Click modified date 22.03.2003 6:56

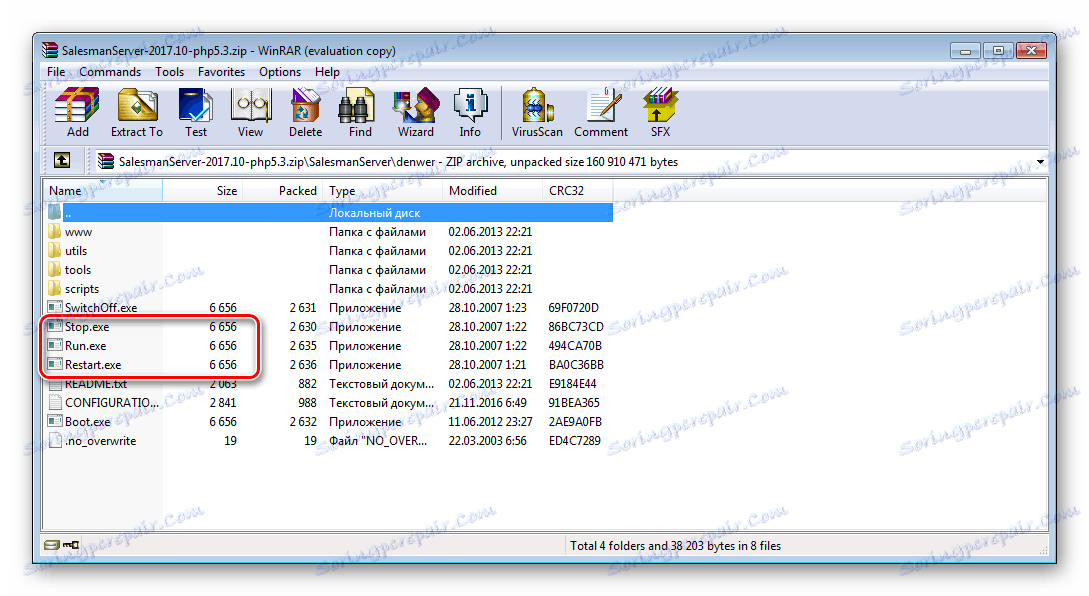pyautogui.click(x=488, y=440)
